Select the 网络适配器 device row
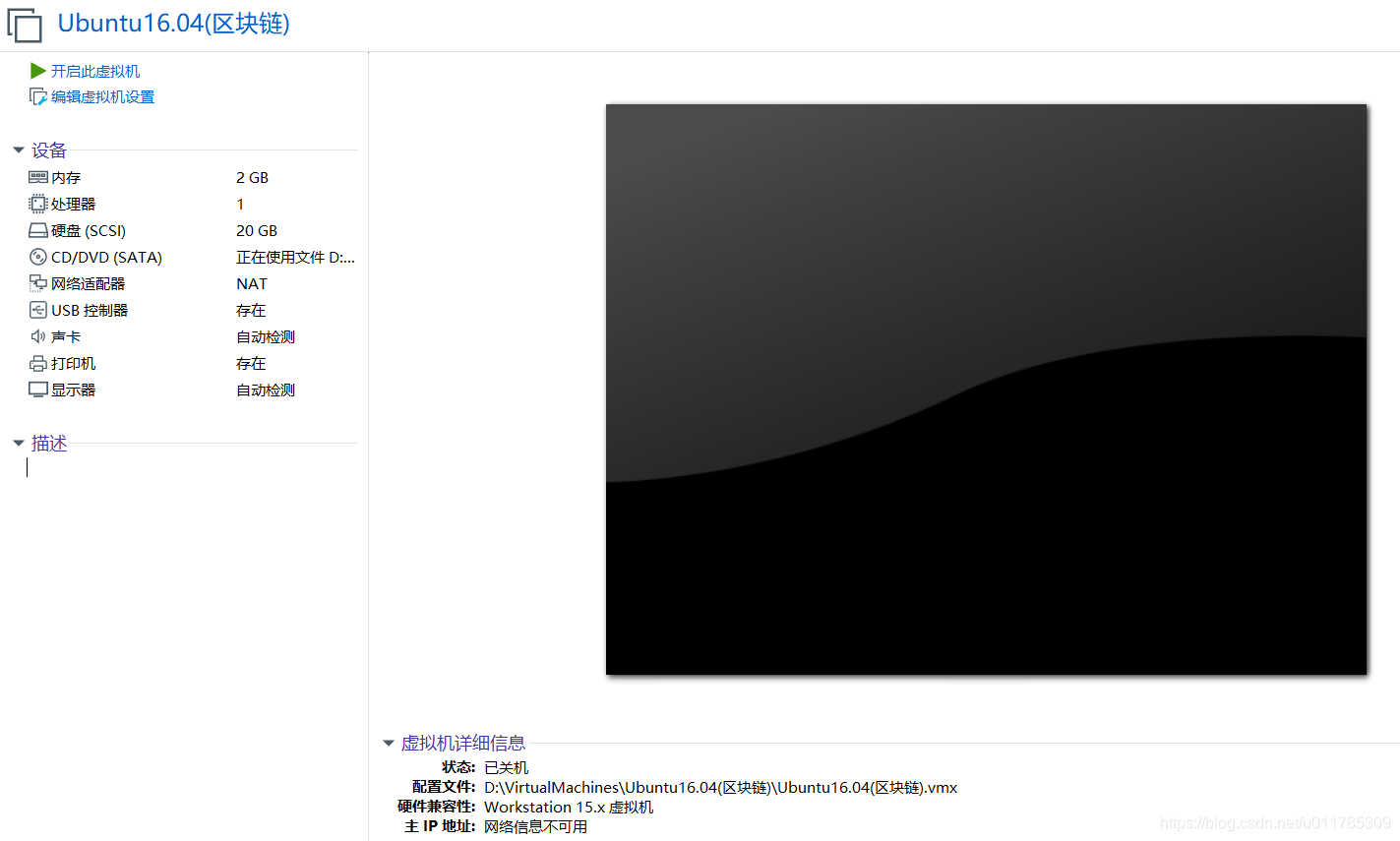The image size is (1400, 841). pyautogui.click(x=193, y=283)
